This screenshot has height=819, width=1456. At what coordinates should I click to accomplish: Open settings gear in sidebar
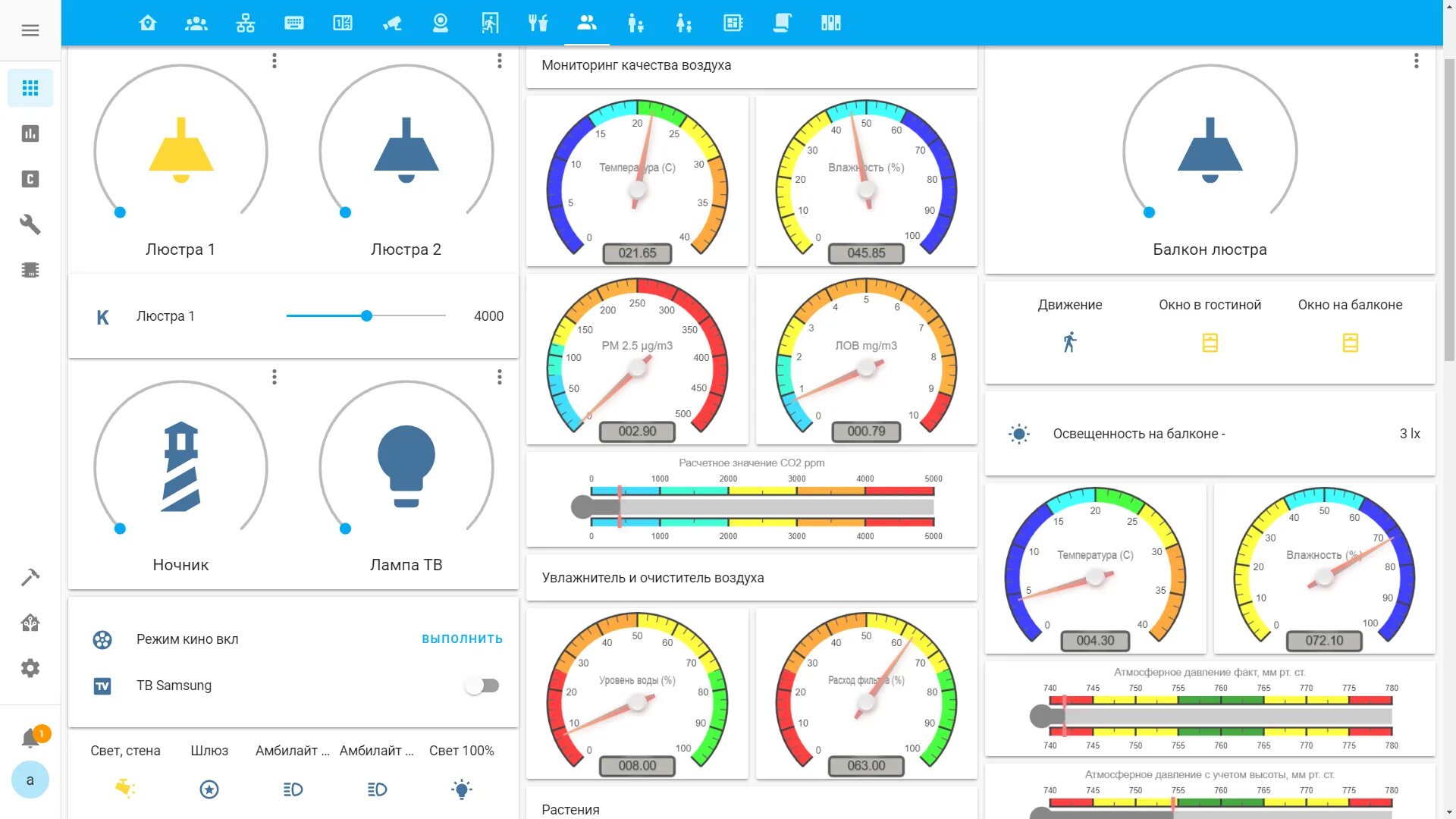pyautogui.click(x=30, y=668)
